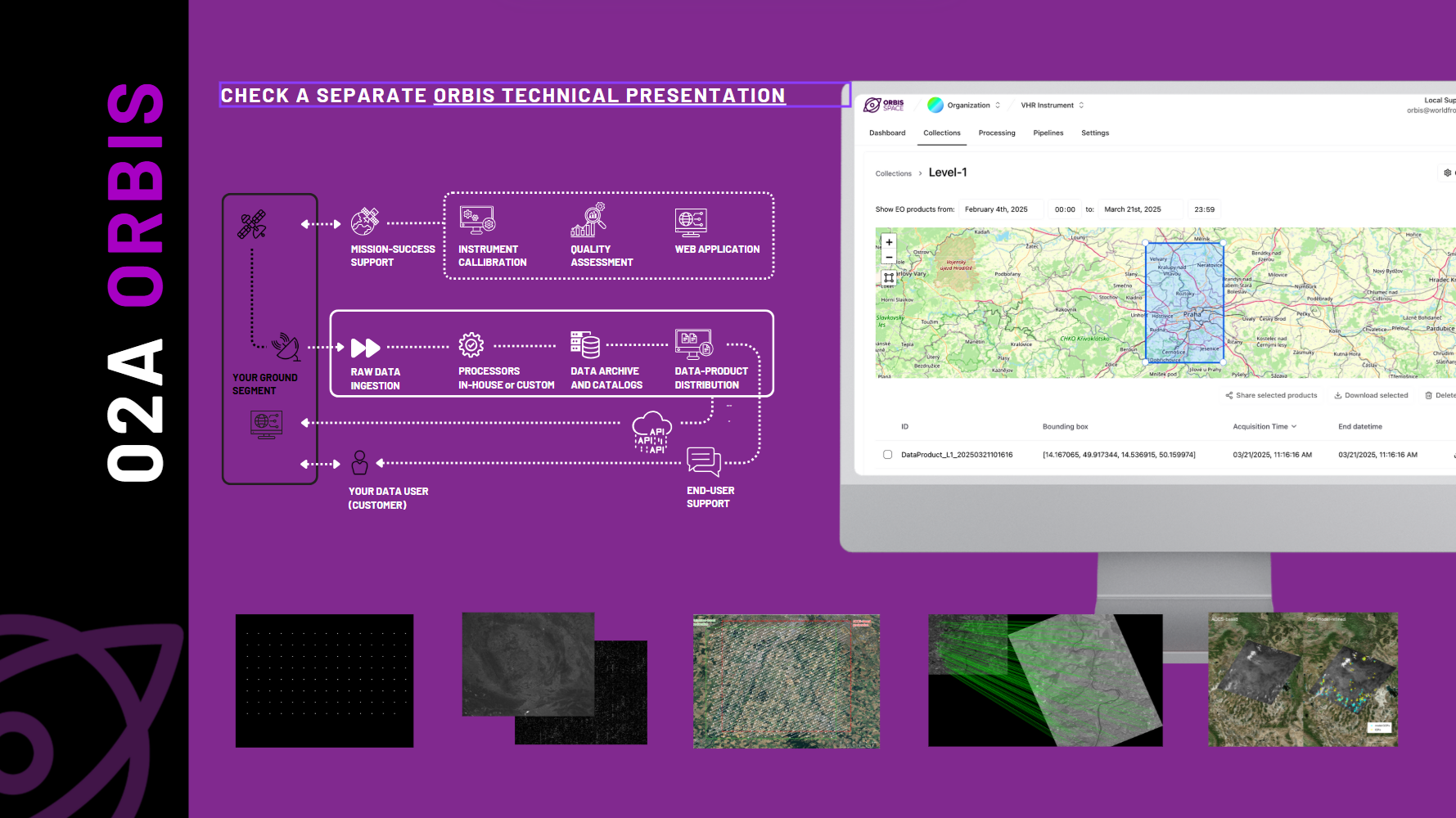
Task: Click the bounding box value starting with 14.167065
Action: coord(1119,455)
